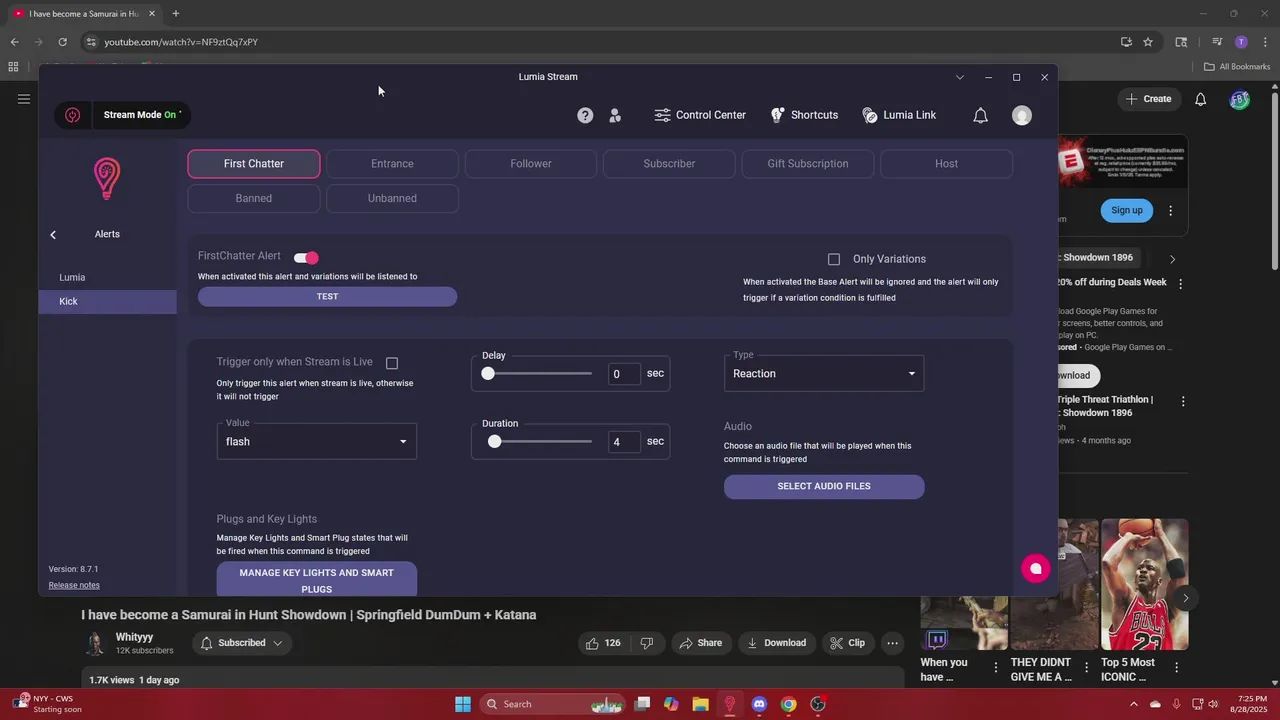Click the Lumia lightbulb logo in sidebar
The width and height of the screenshot is (1280, 720).
[107, 179]
